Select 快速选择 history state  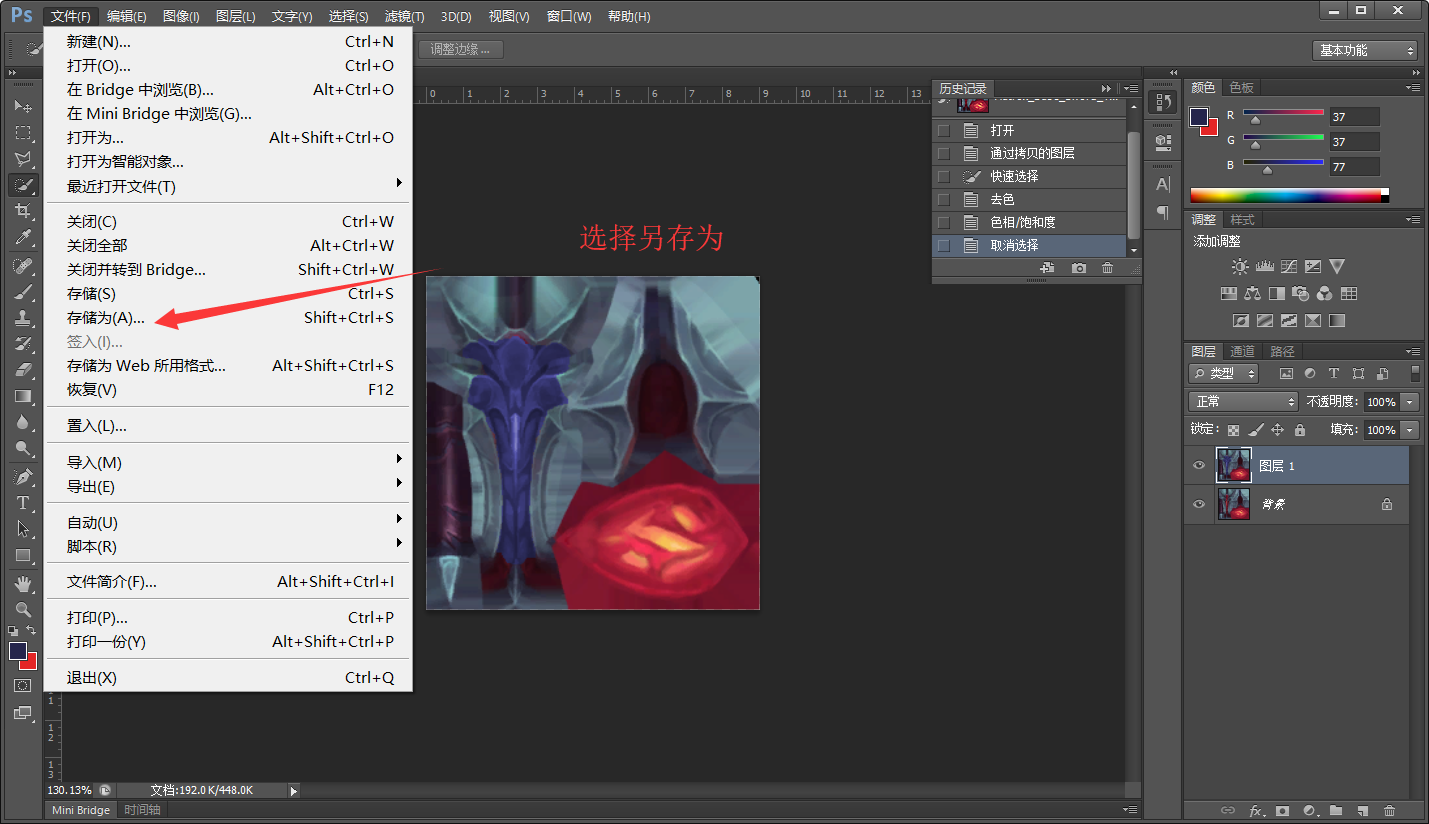pos(1029,176)
